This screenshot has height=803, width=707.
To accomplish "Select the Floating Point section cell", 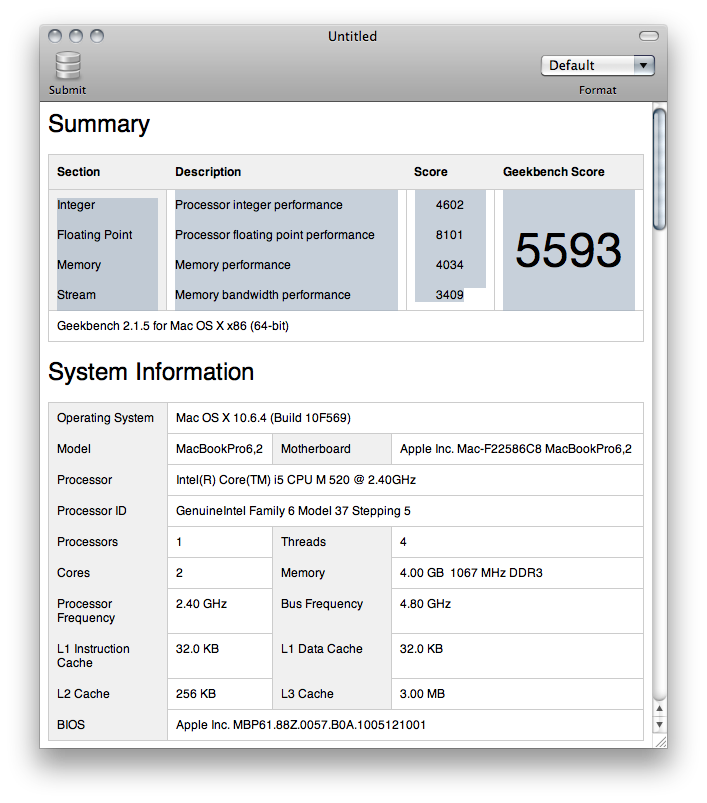I will pos(94,235).
